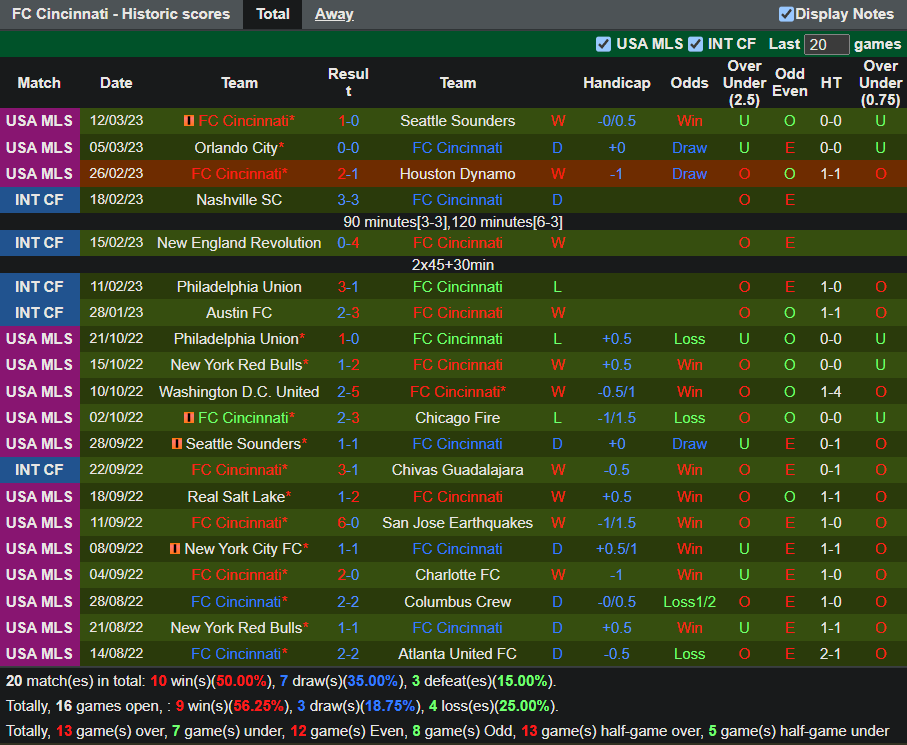The height and width of the screenshot is (745, 907).
Task: Click the Last games number input field
Action: coord(826,45)
